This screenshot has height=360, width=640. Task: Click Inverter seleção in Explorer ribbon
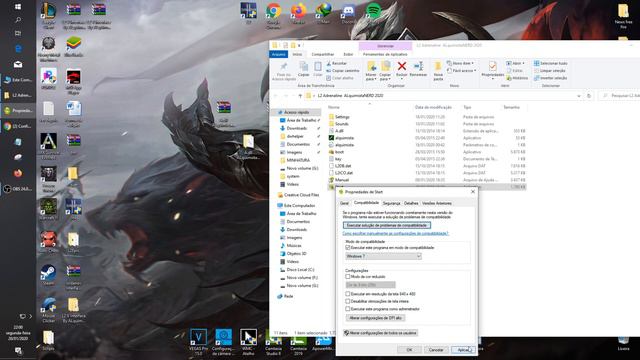pos(551,78)
